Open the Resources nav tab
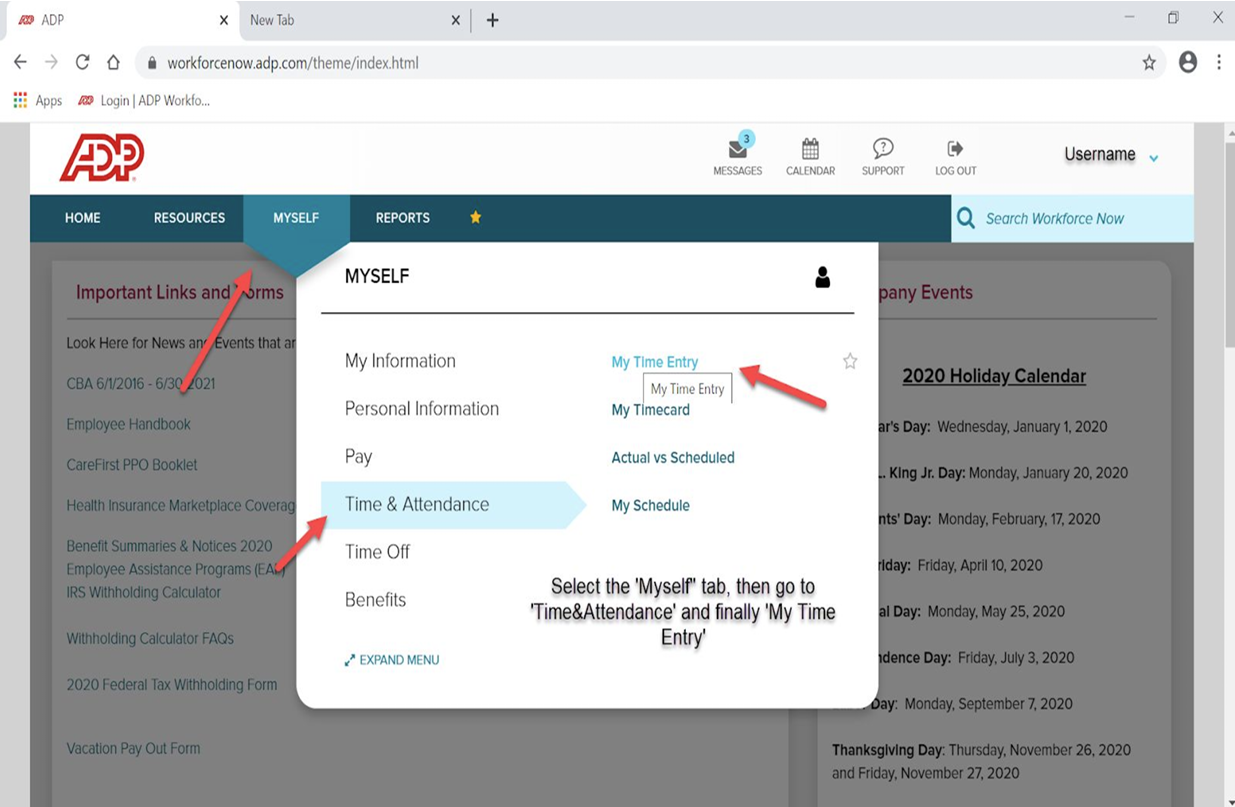The width and height of the screenshot is (1235, 807). 189,218
